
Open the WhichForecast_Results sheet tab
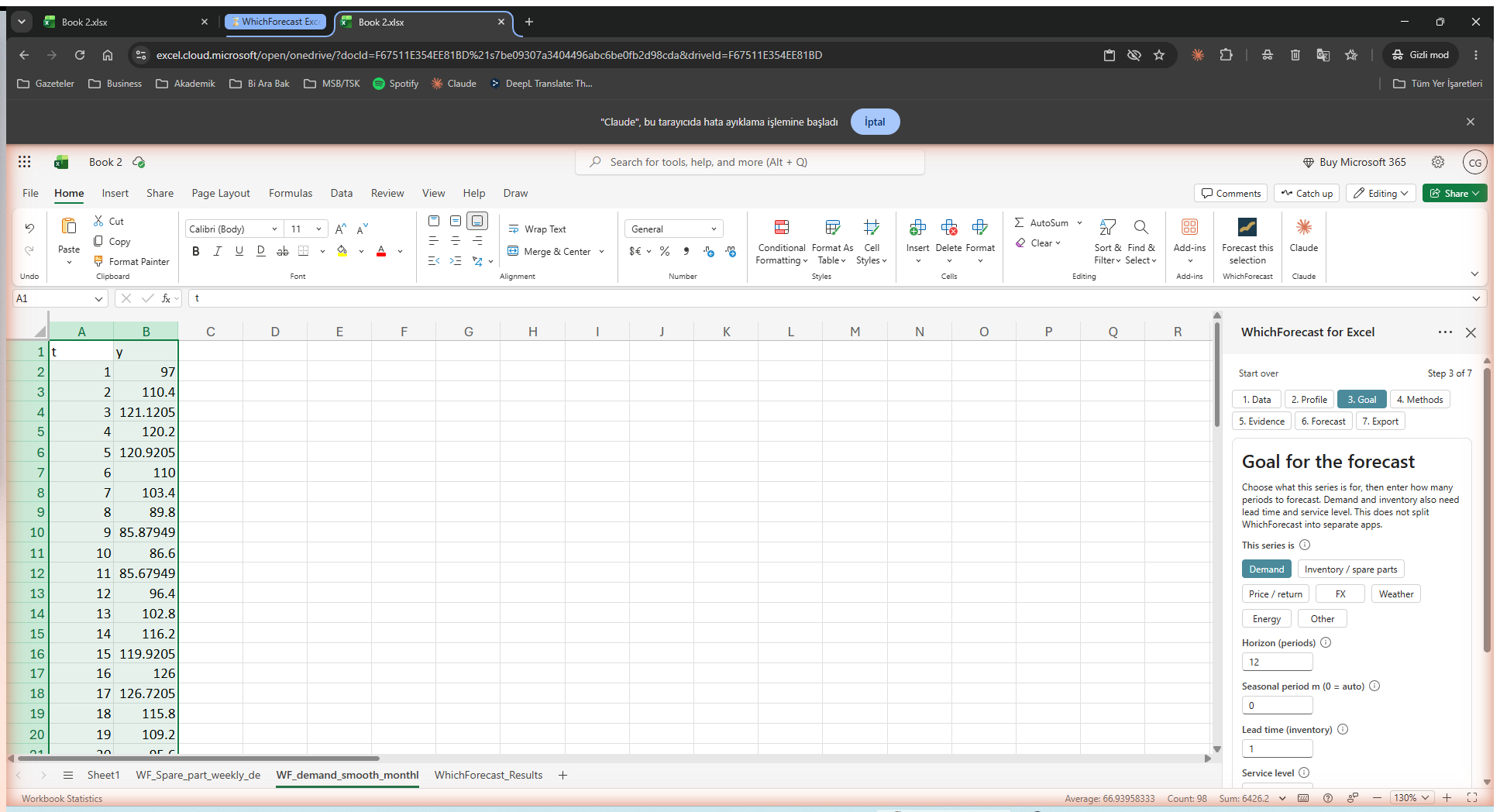pyautogui.click(x=488, y=775)
